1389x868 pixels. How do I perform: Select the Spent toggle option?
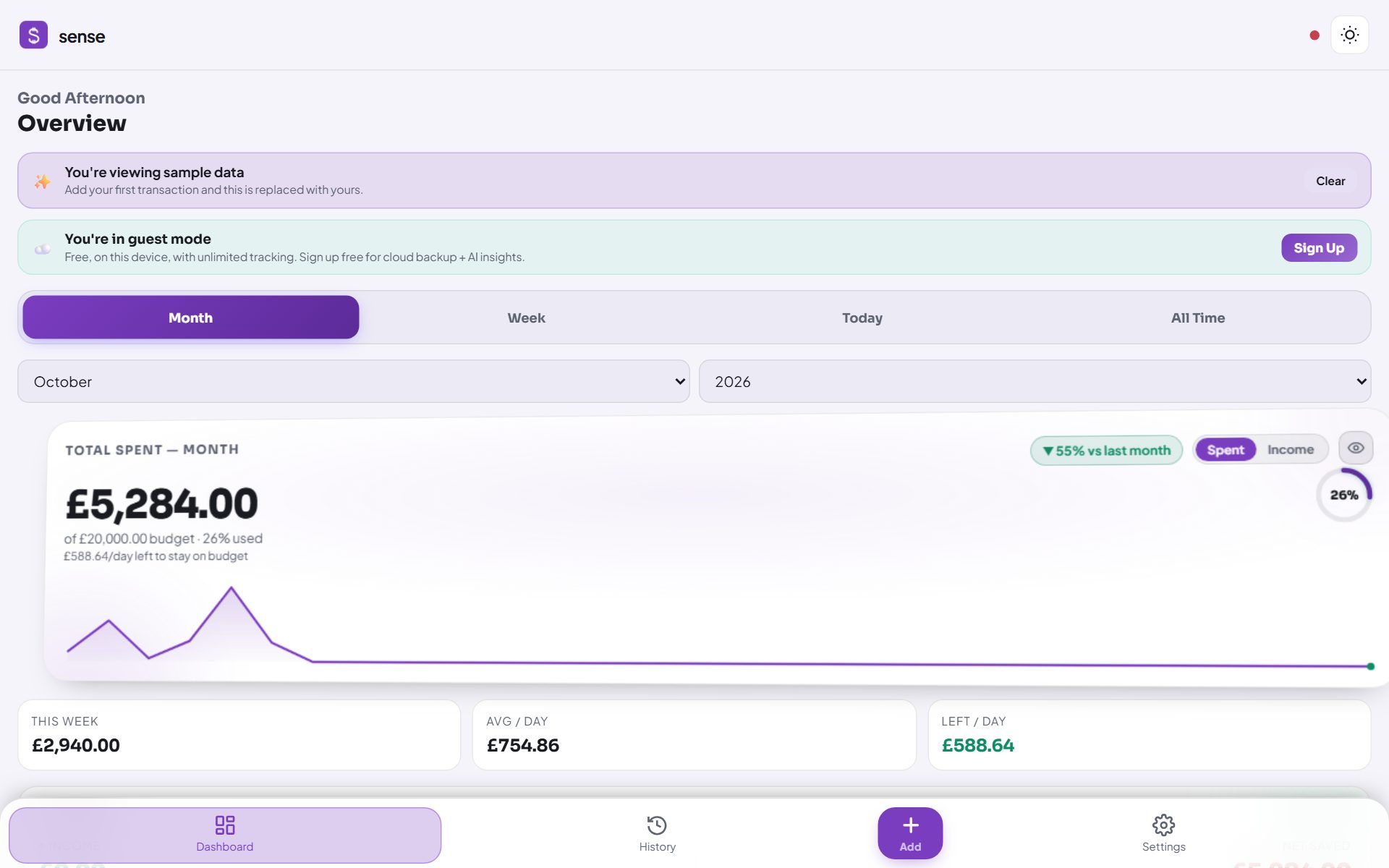tap(1226, 449)
